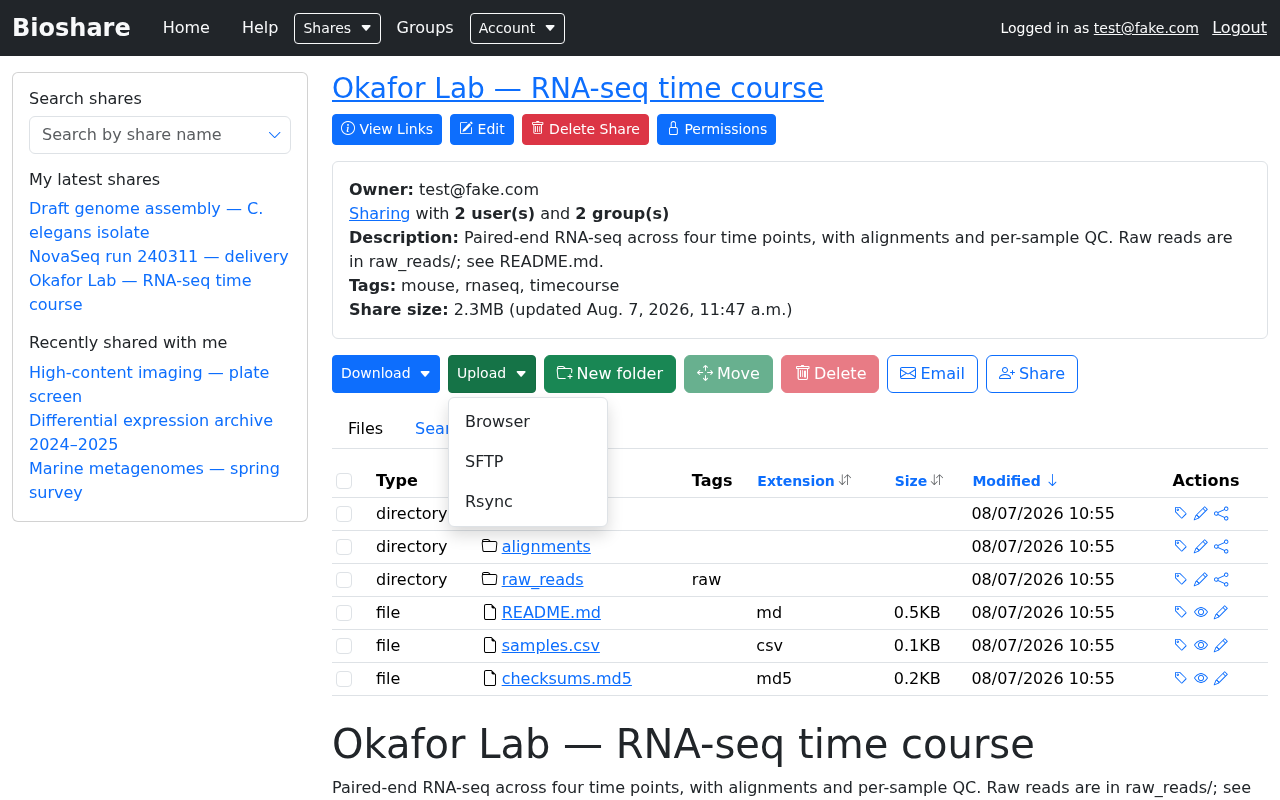1280x800 pixels.
Task: Select the samples.csv row checkbox
Action: (x=344, y=646)
